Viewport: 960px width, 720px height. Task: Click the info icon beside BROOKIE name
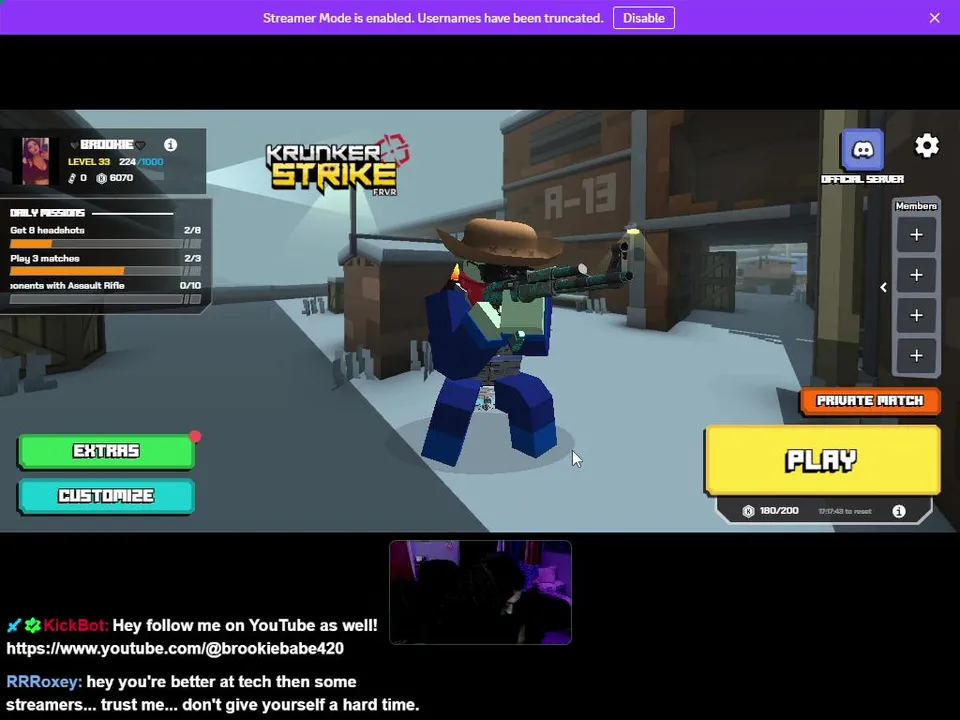170,144
